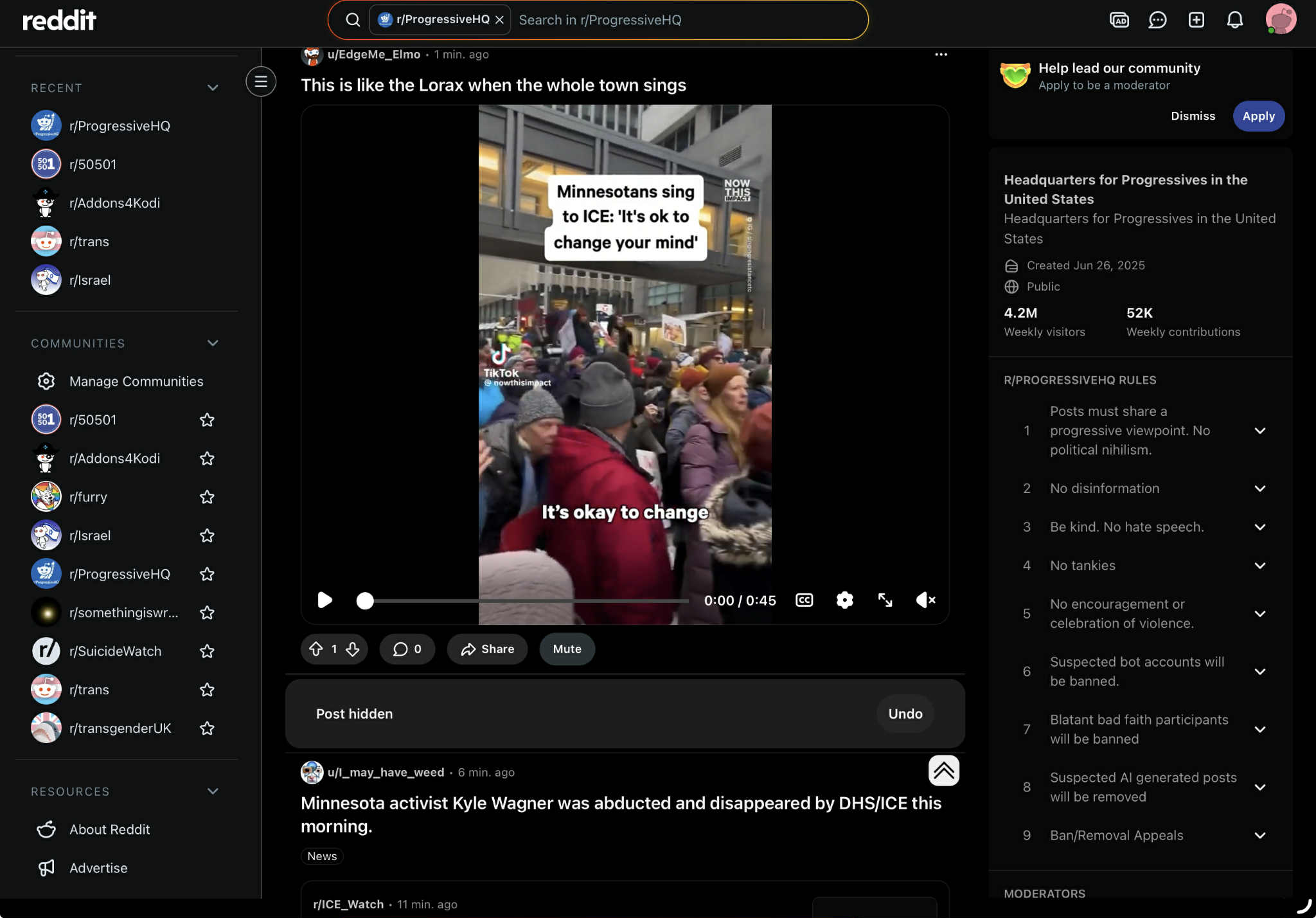Image resolution: width=1316 pixels, height=918 pixels.
Task: Click the video progress scrubber
Action: coord(365,600)
